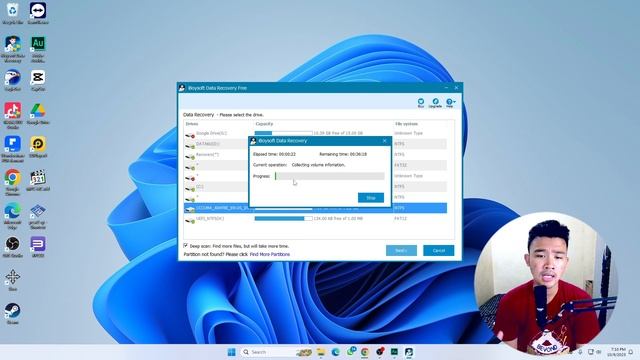Click the Stop button in the progress dialog
Screen dimensions: 640x360
tap(371, 198)
